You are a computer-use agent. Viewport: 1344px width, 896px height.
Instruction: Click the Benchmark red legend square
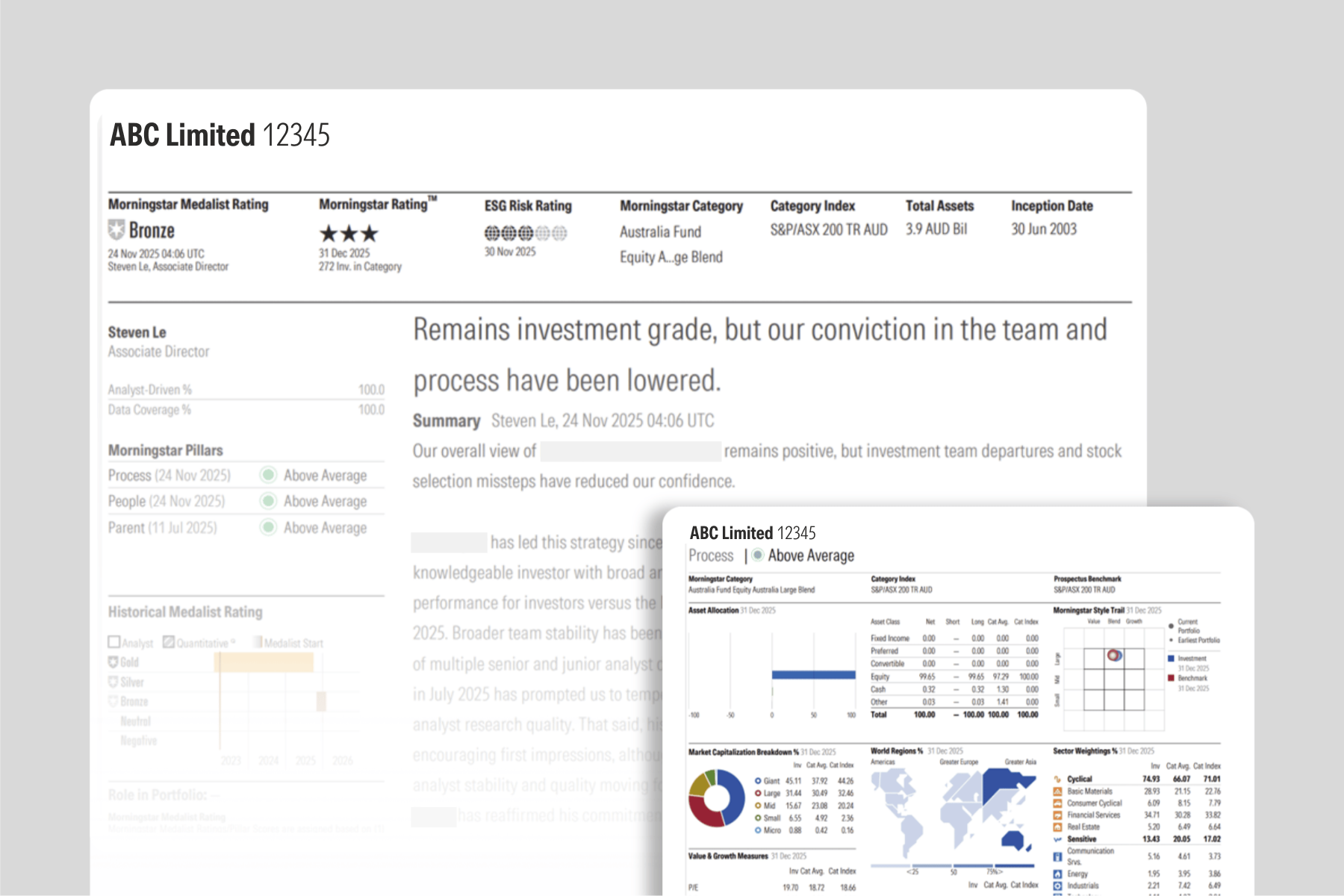(1171, 678)
